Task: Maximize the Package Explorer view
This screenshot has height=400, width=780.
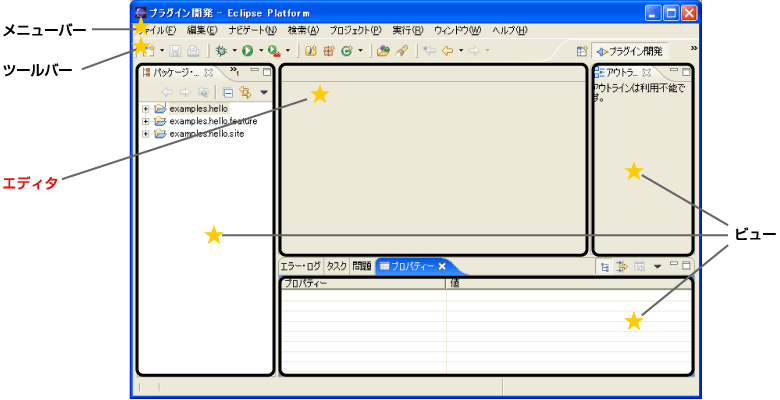Action: click(x=267, y=72)
